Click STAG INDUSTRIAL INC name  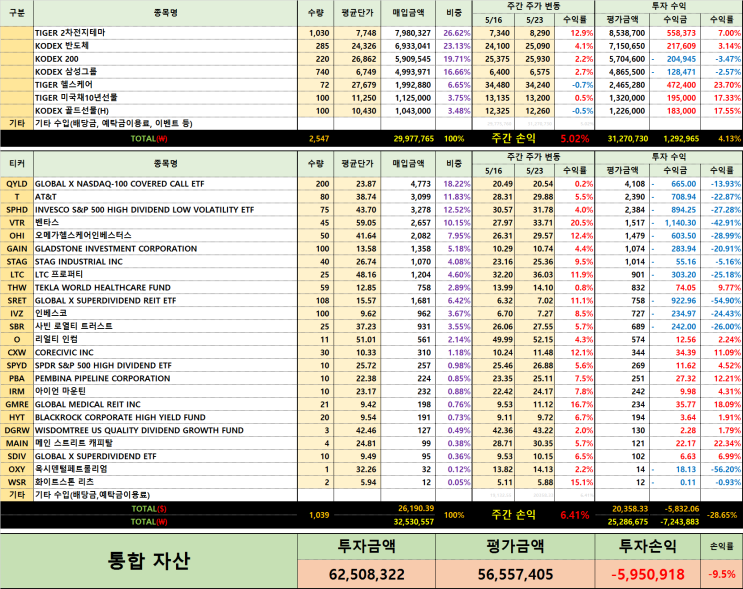(79, 262)
